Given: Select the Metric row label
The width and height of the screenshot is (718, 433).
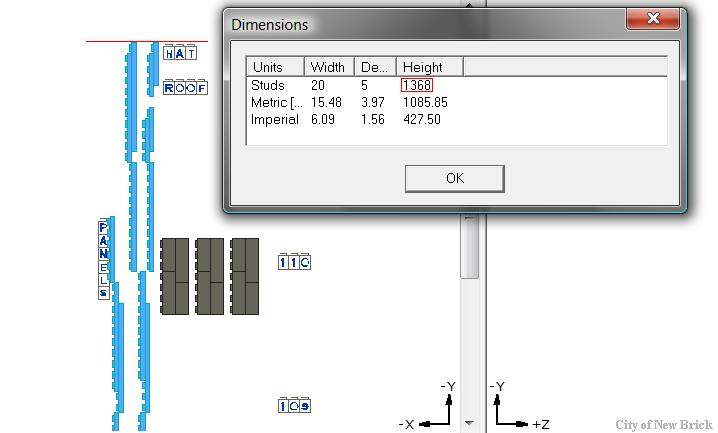Looking at the screenshot, I should click(277, 102).
